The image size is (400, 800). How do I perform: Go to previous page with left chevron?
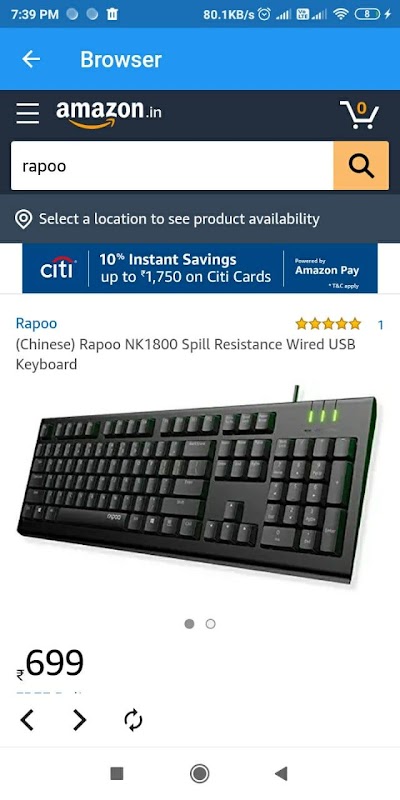(27, 720)
